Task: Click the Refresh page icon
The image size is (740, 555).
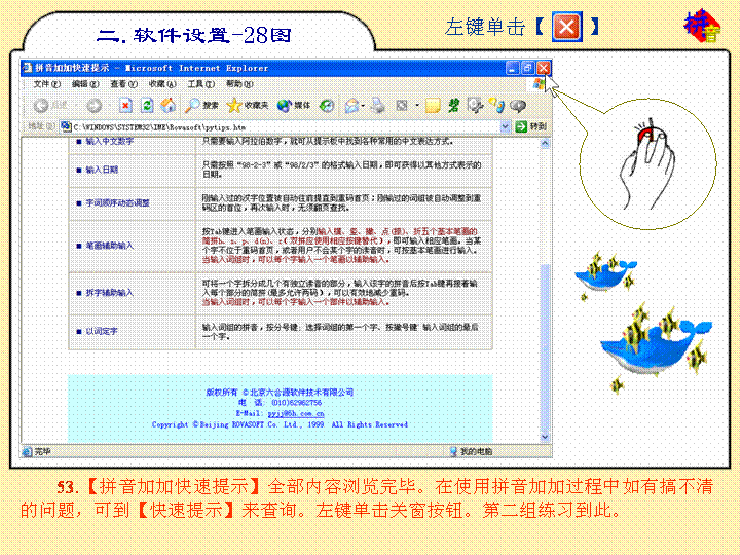Action: (147, 106)
